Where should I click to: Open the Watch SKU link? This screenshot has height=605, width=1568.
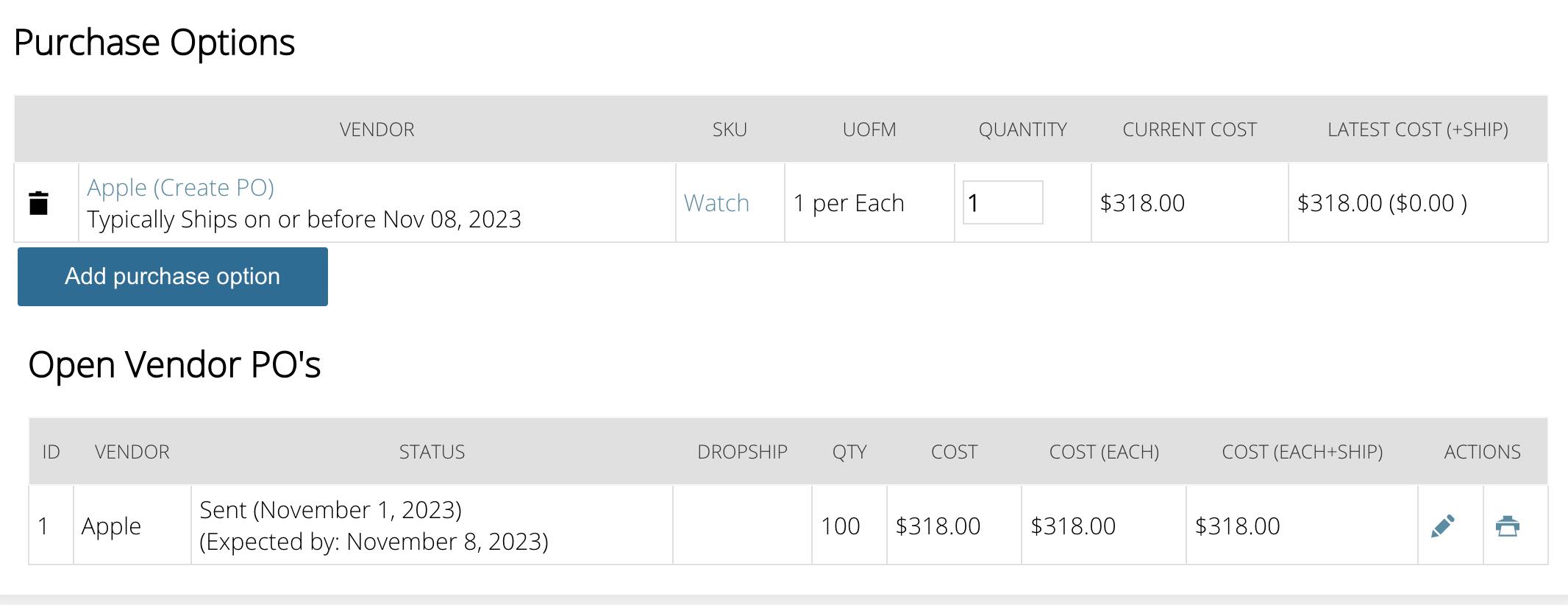[x=716, y=202]
